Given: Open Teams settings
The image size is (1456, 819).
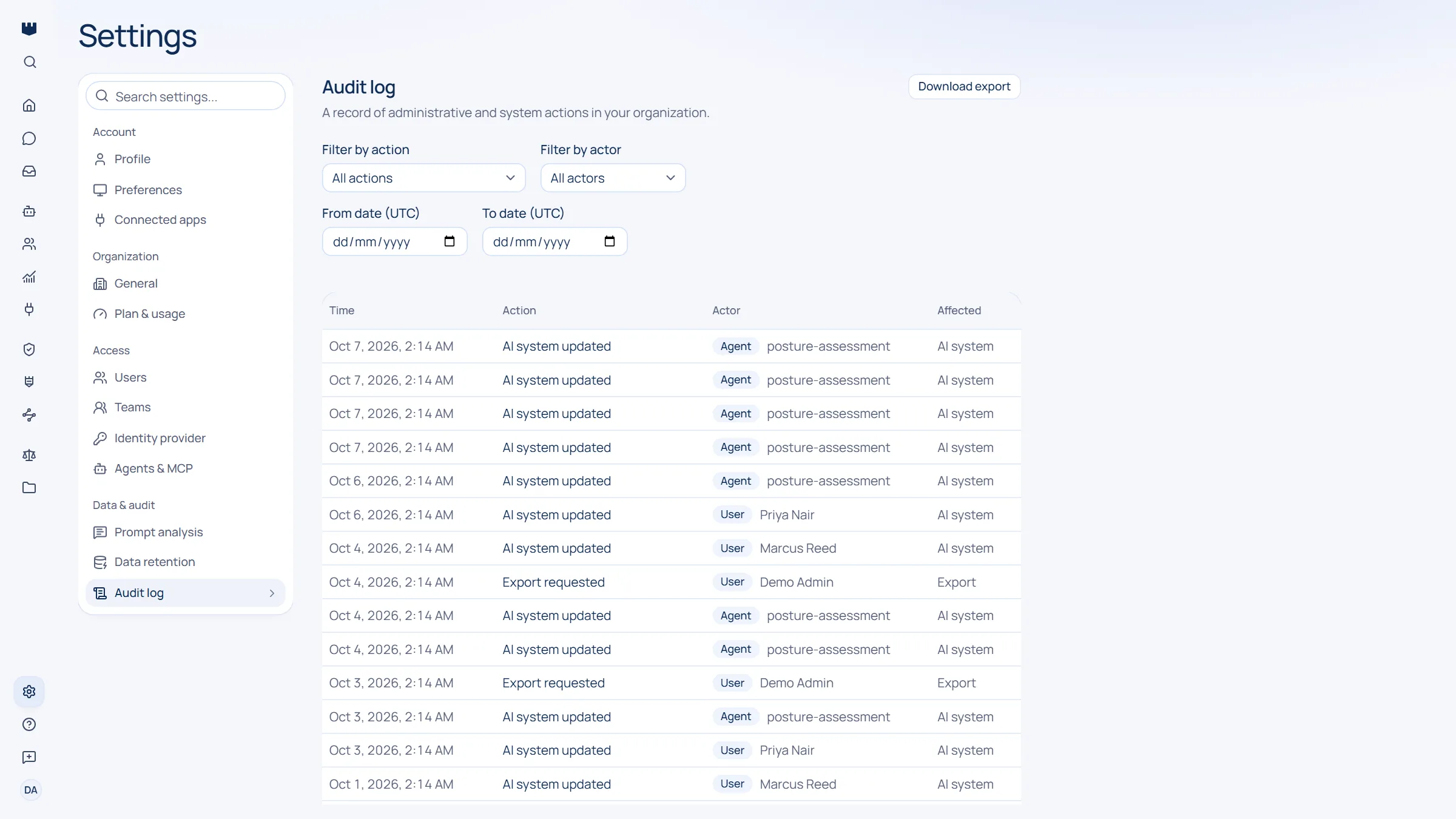Looking at the screenshot, I should coord(185,407).
